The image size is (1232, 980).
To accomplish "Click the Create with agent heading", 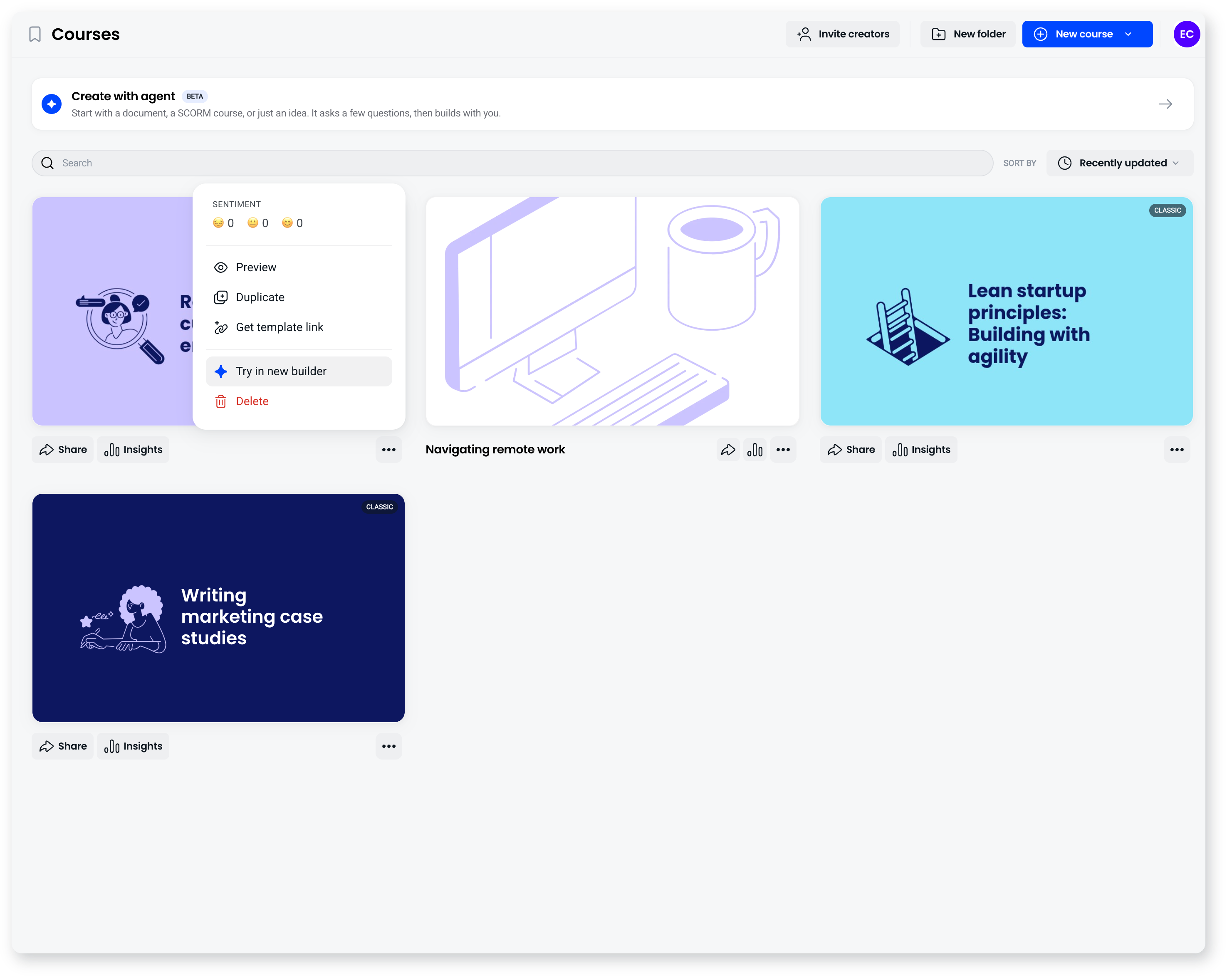I will point(123,96).
